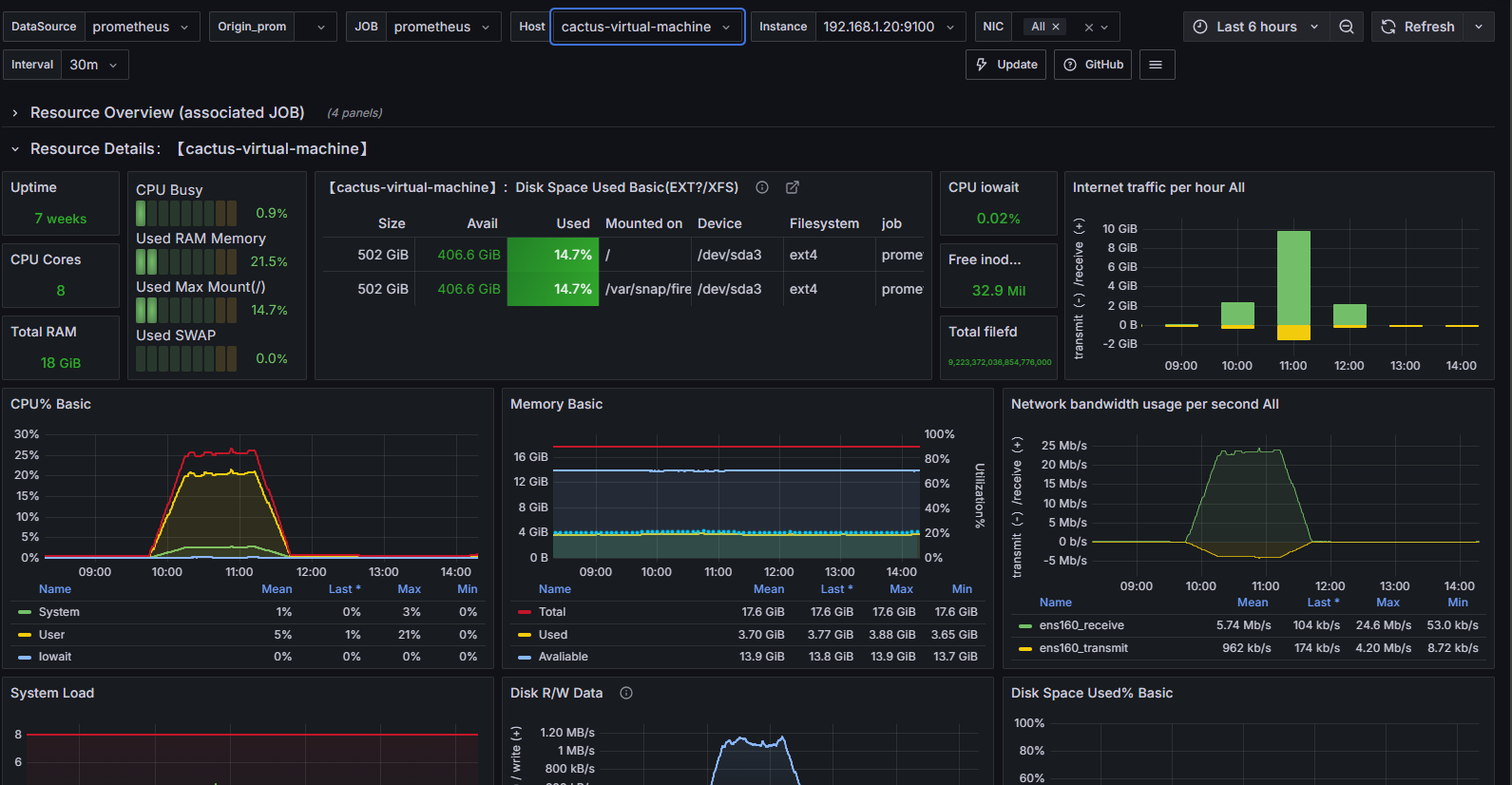The width and height of the screenshot is (1512, 785).
Task: Toggle the Used series in Memory legend
Action: click(553, 635)
